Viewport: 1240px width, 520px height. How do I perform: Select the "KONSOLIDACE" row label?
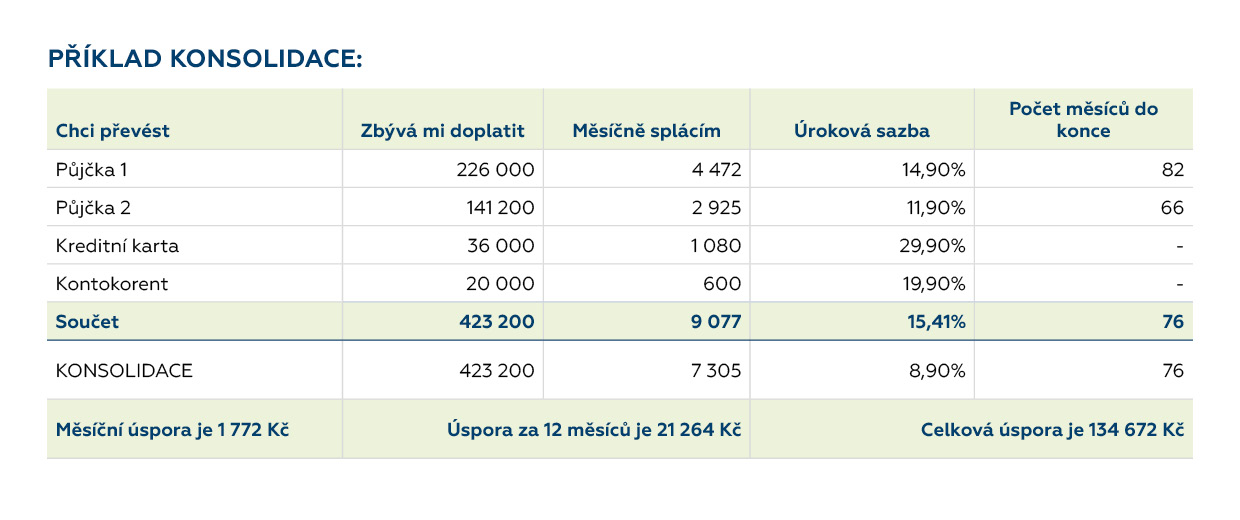tap(124, 371)
